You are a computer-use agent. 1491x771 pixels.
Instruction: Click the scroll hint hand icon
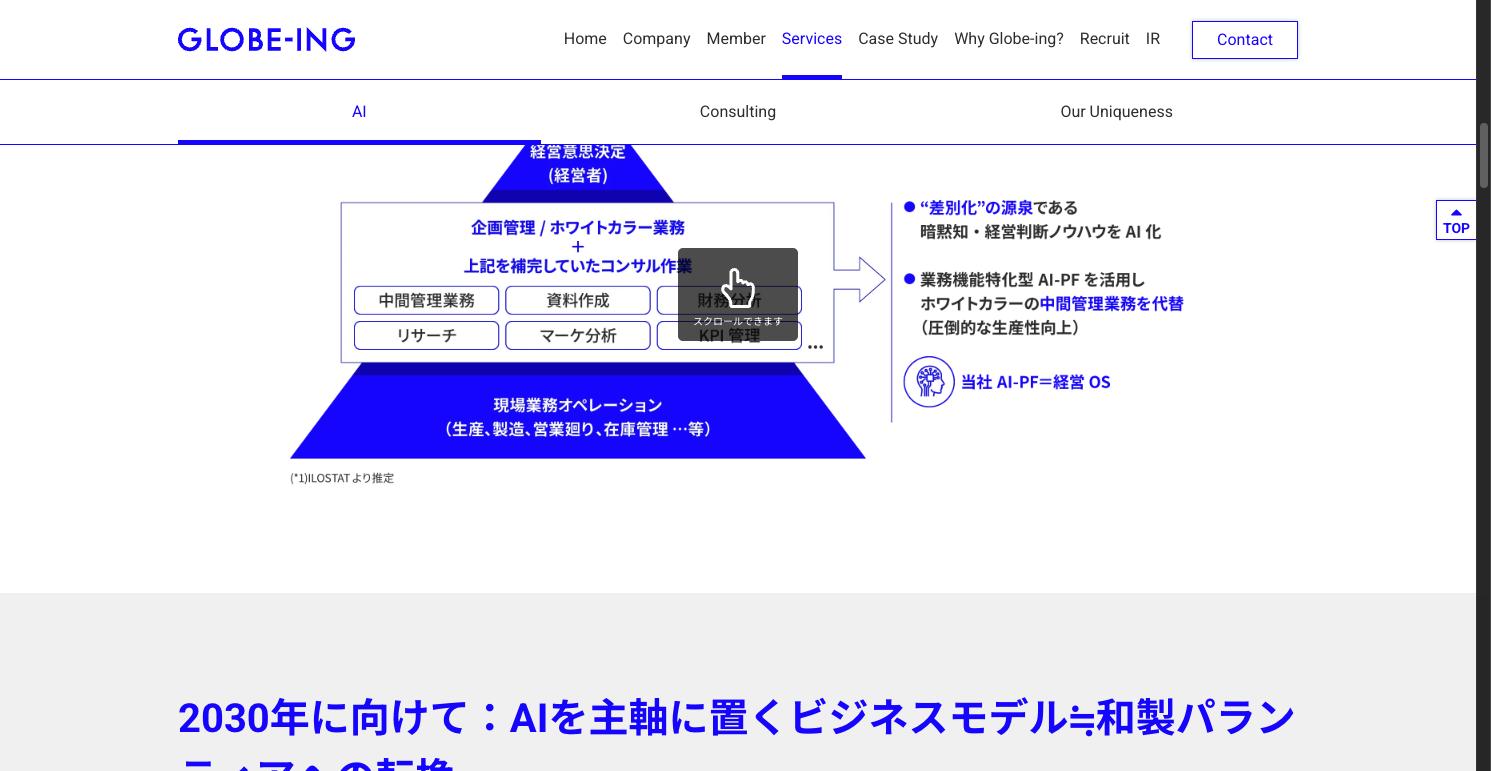click(x=738, y=288)
